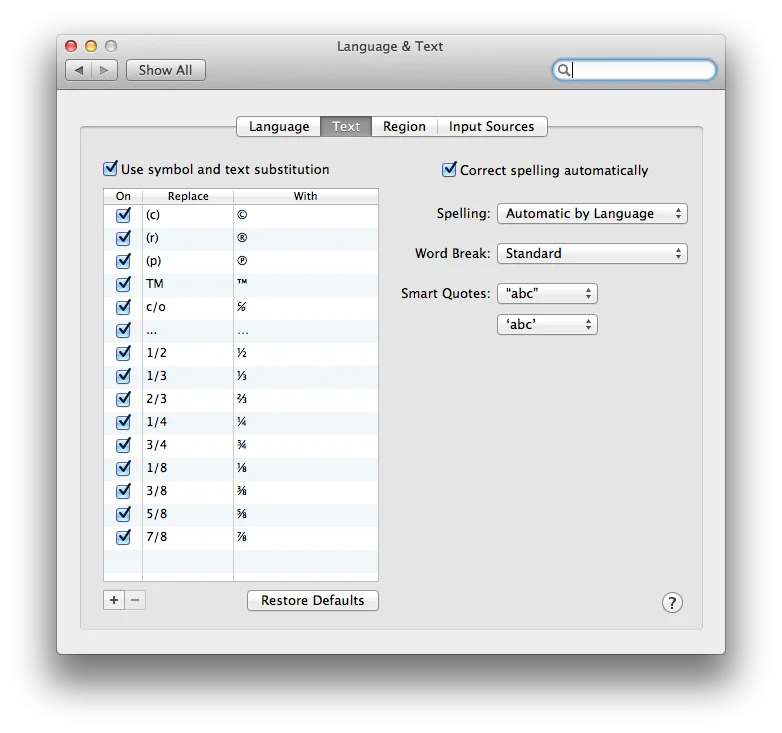Uncheck the (c) substitution row
Image resolution: width=782 pixels, height=733 pixels.
coord(123,215)
